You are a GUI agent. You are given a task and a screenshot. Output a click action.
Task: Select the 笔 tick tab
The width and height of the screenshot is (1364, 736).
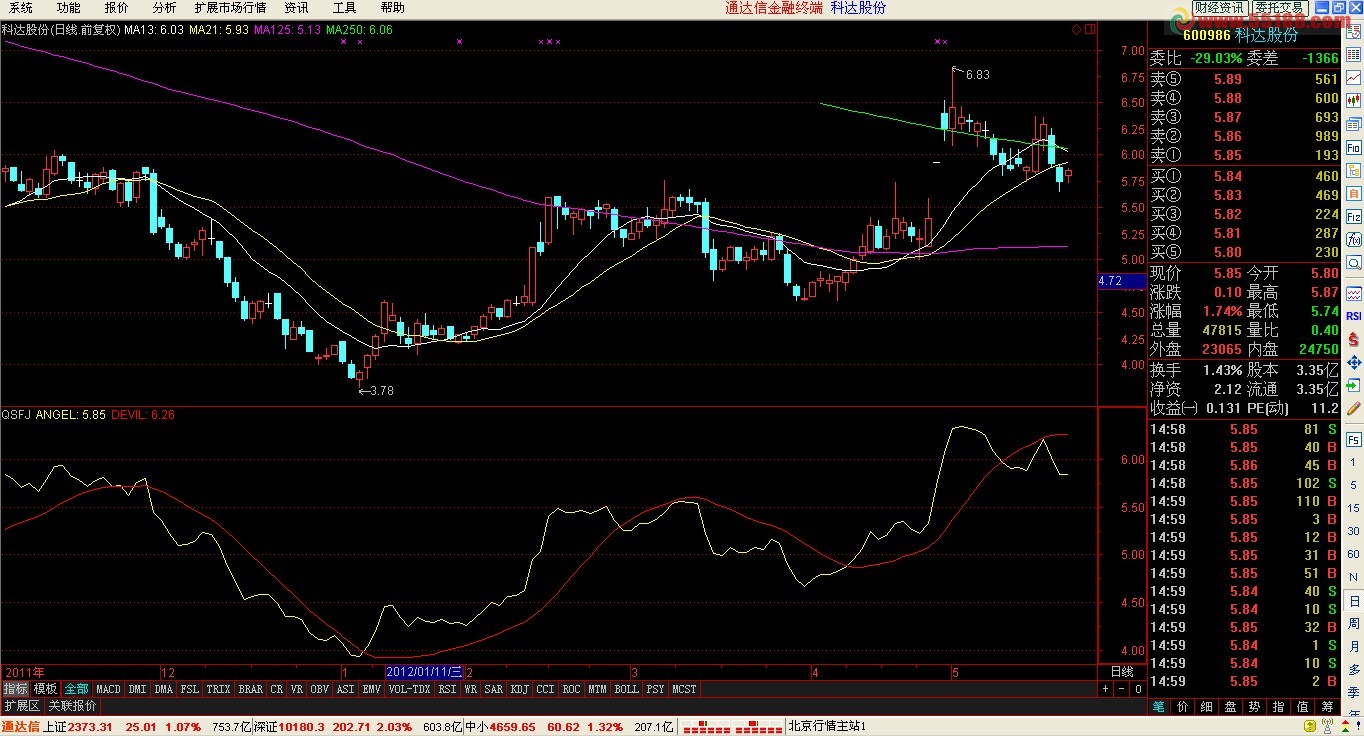click(1159, 706)
